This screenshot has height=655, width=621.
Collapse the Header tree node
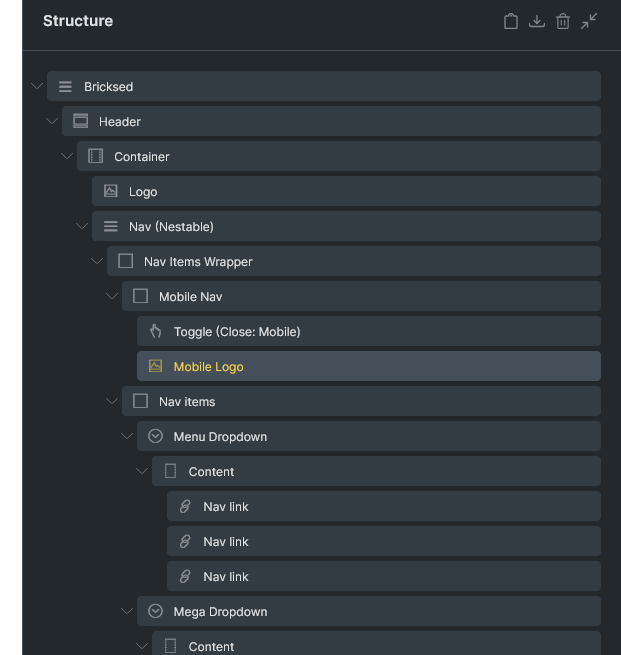[52, 121]
